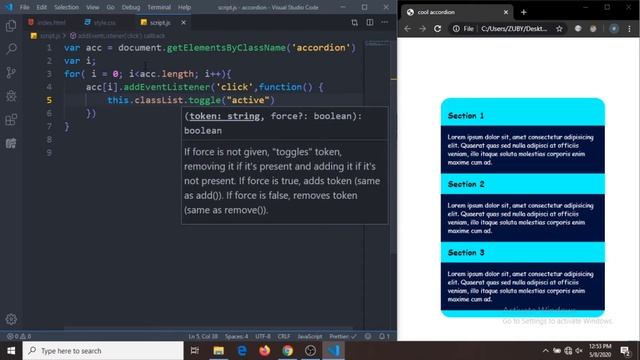Switch to the style.css tab
Image resolution: width=640 pixels, height=360 pixels.
click(x=100, y=22)
